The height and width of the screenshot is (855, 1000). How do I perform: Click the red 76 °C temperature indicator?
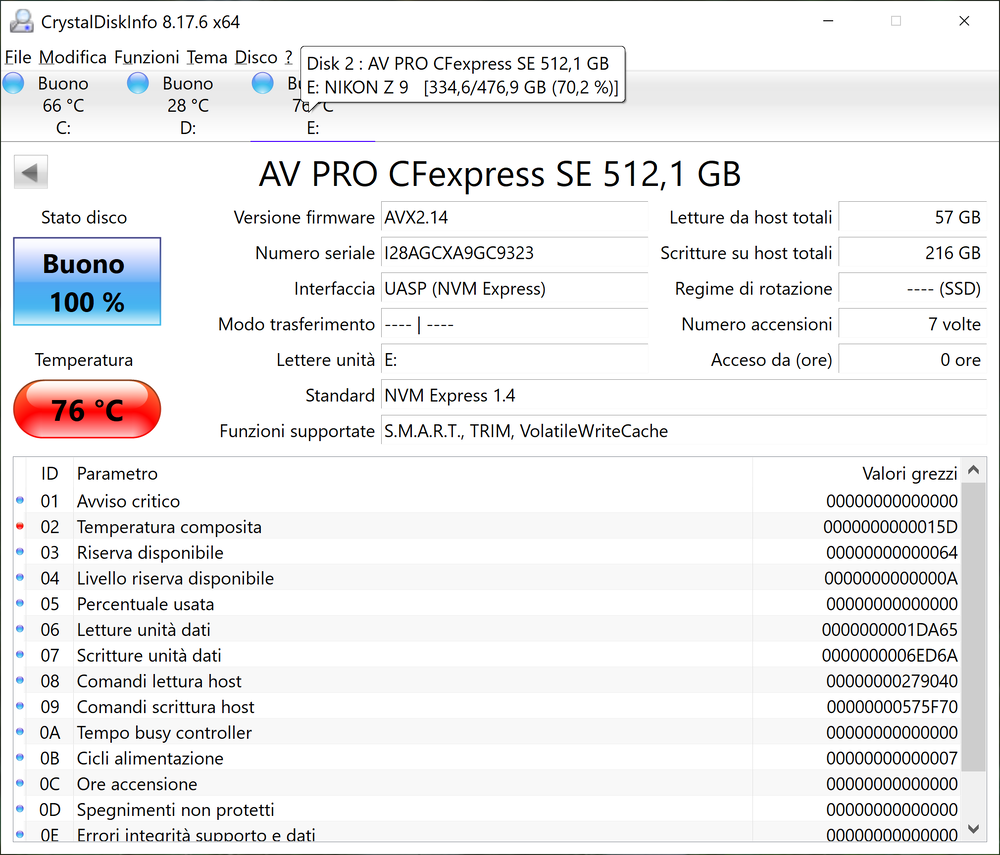(x=87, y=409)
